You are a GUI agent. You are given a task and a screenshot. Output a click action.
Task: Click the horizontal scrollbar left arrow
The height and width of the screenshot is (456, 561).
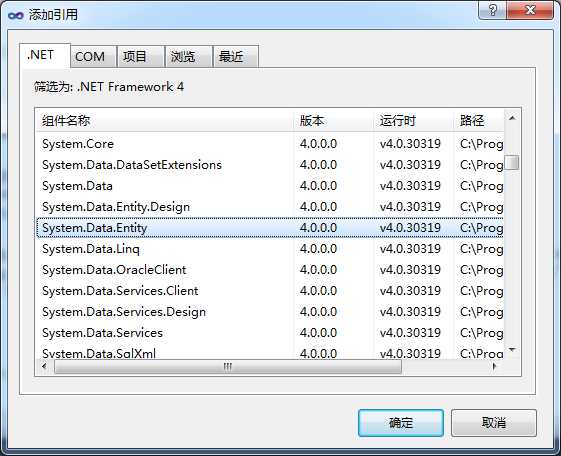(x=44, y=366)
